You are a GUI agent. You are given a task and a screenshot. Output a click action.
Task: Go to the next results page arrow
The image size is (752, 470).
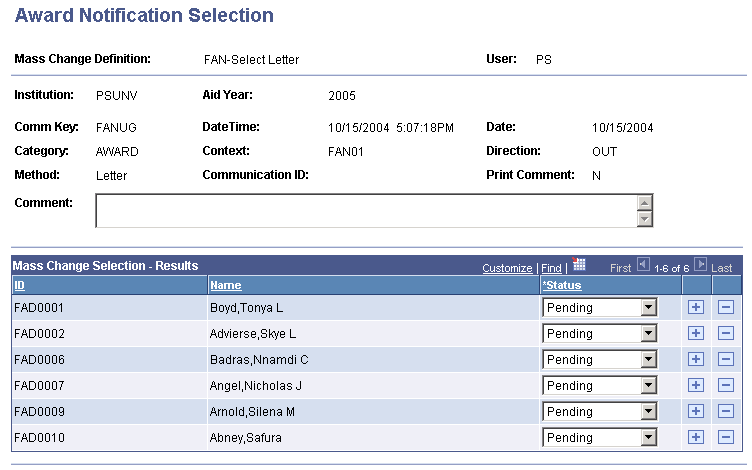pyautogui.click(x=701, y=266)
